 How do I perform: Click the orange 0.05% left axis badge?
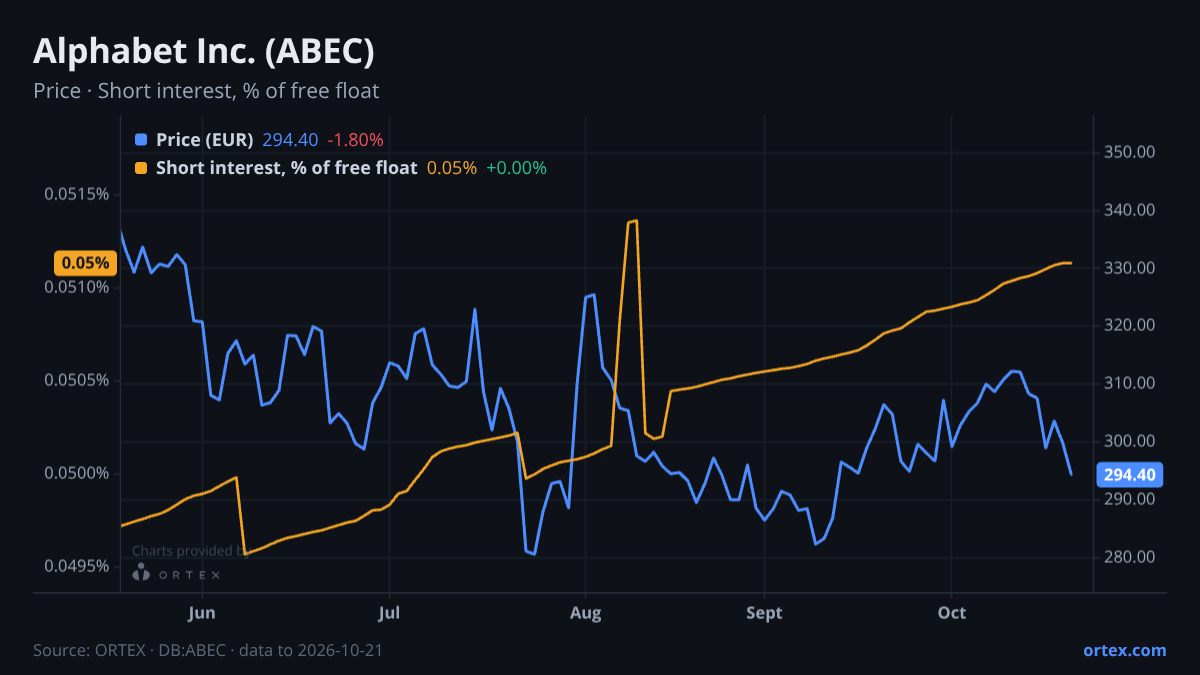coord(84,264)
